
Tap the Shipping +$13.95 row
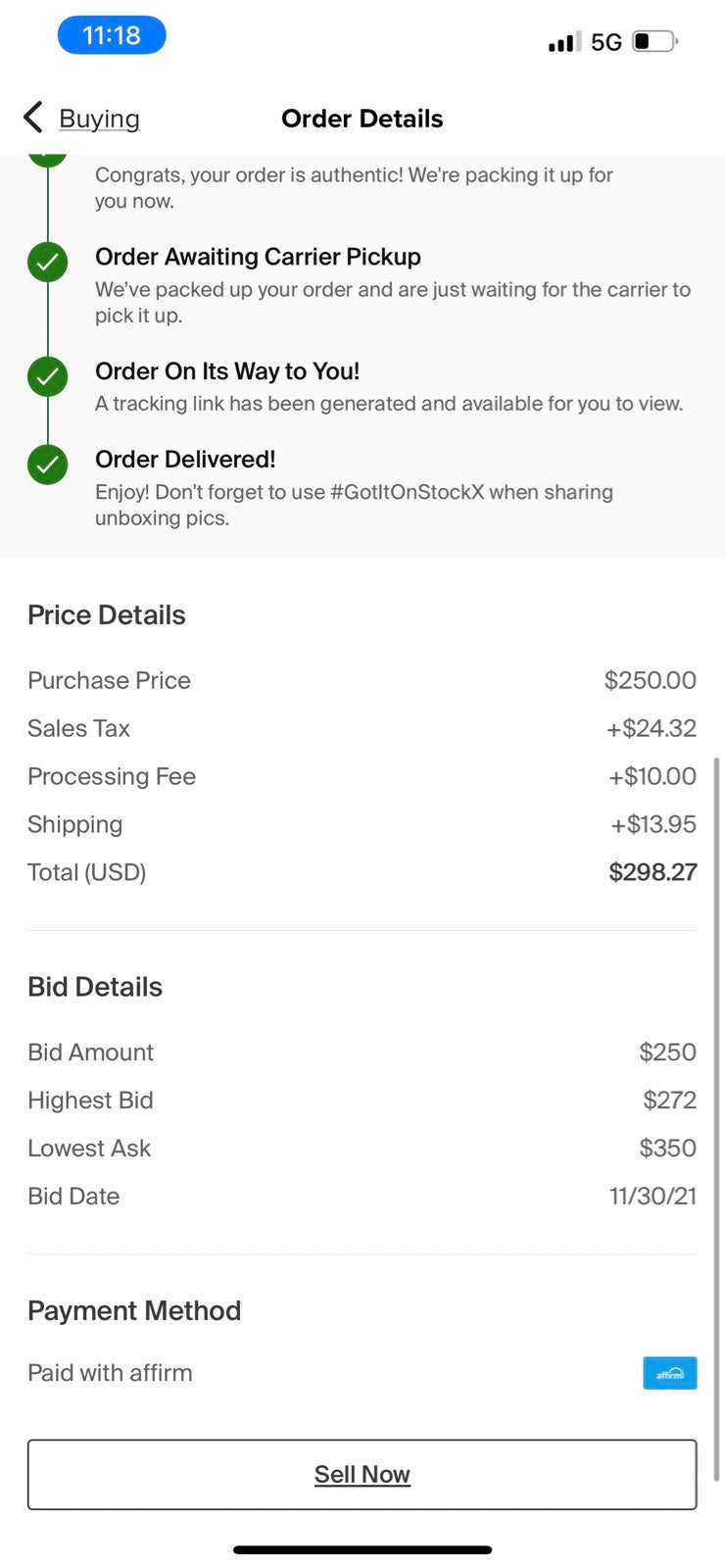coord(362,824)
